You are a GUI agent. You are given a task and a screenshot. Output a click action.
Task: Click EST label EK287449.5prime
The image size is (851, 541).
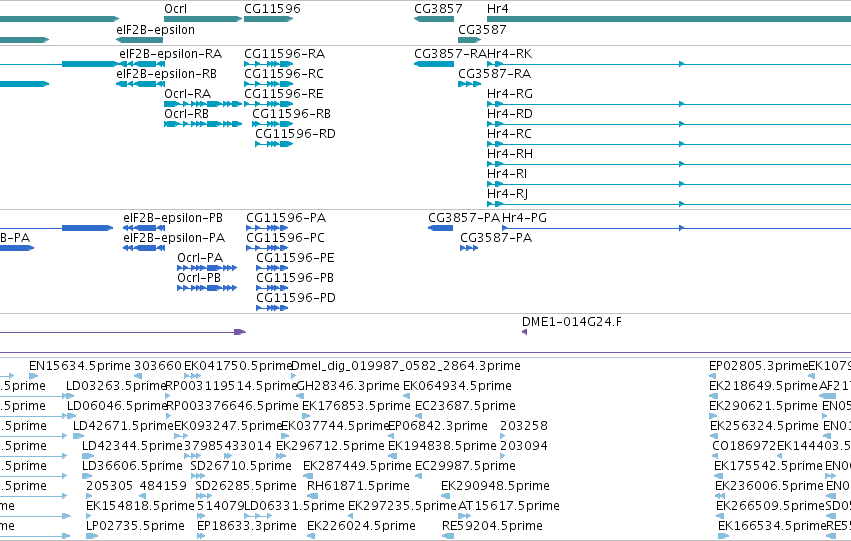[x=357, y=467]
